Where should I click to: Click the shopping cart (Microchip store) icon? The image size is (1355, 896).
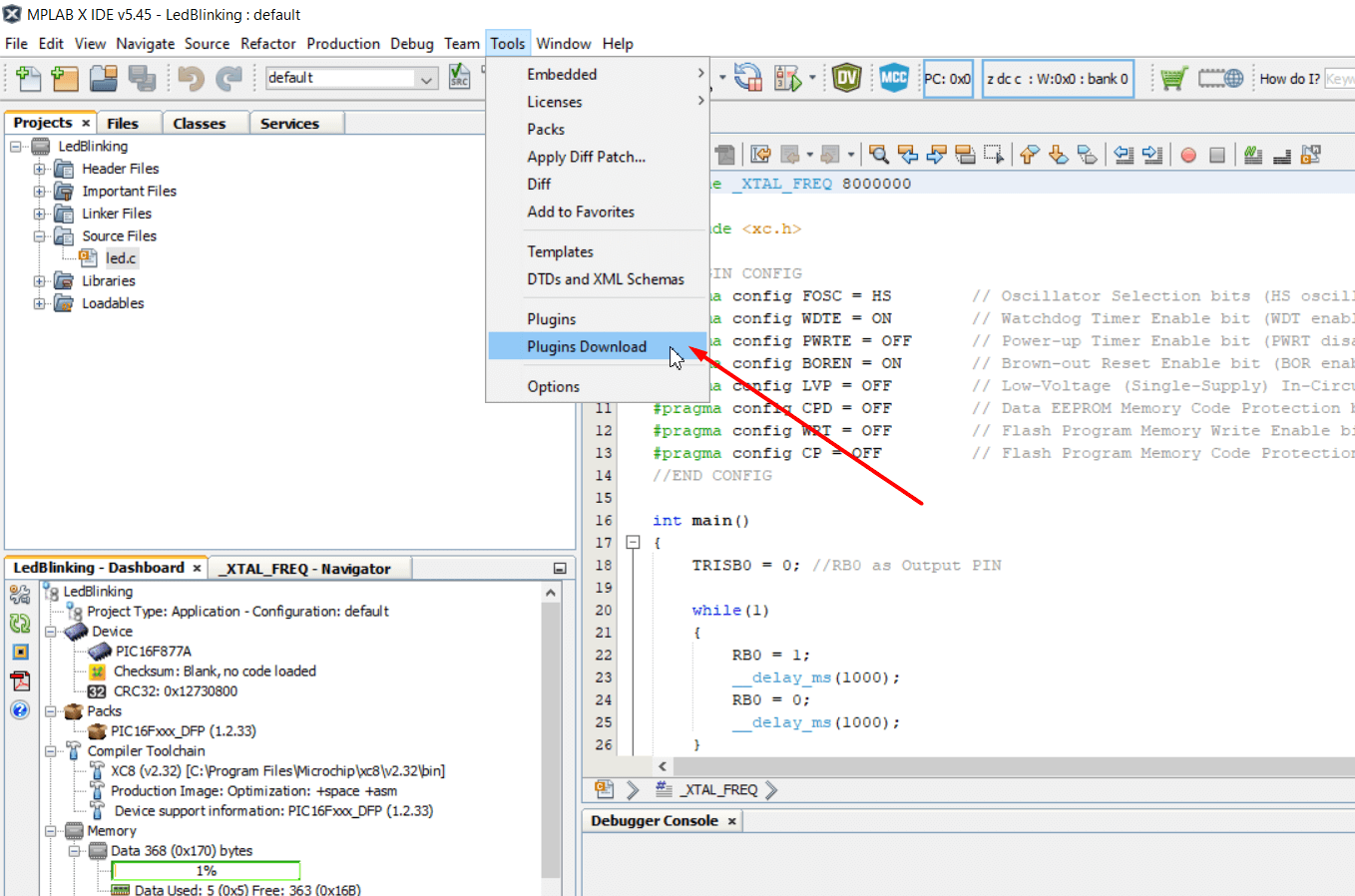click(1173, 78)
